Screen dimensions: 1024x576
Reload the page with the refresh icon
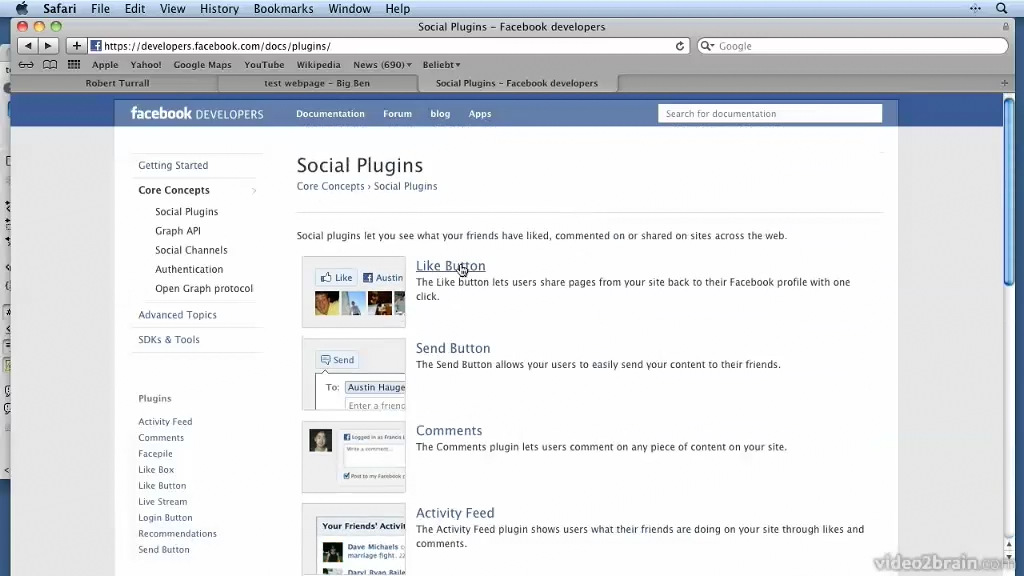680,46
